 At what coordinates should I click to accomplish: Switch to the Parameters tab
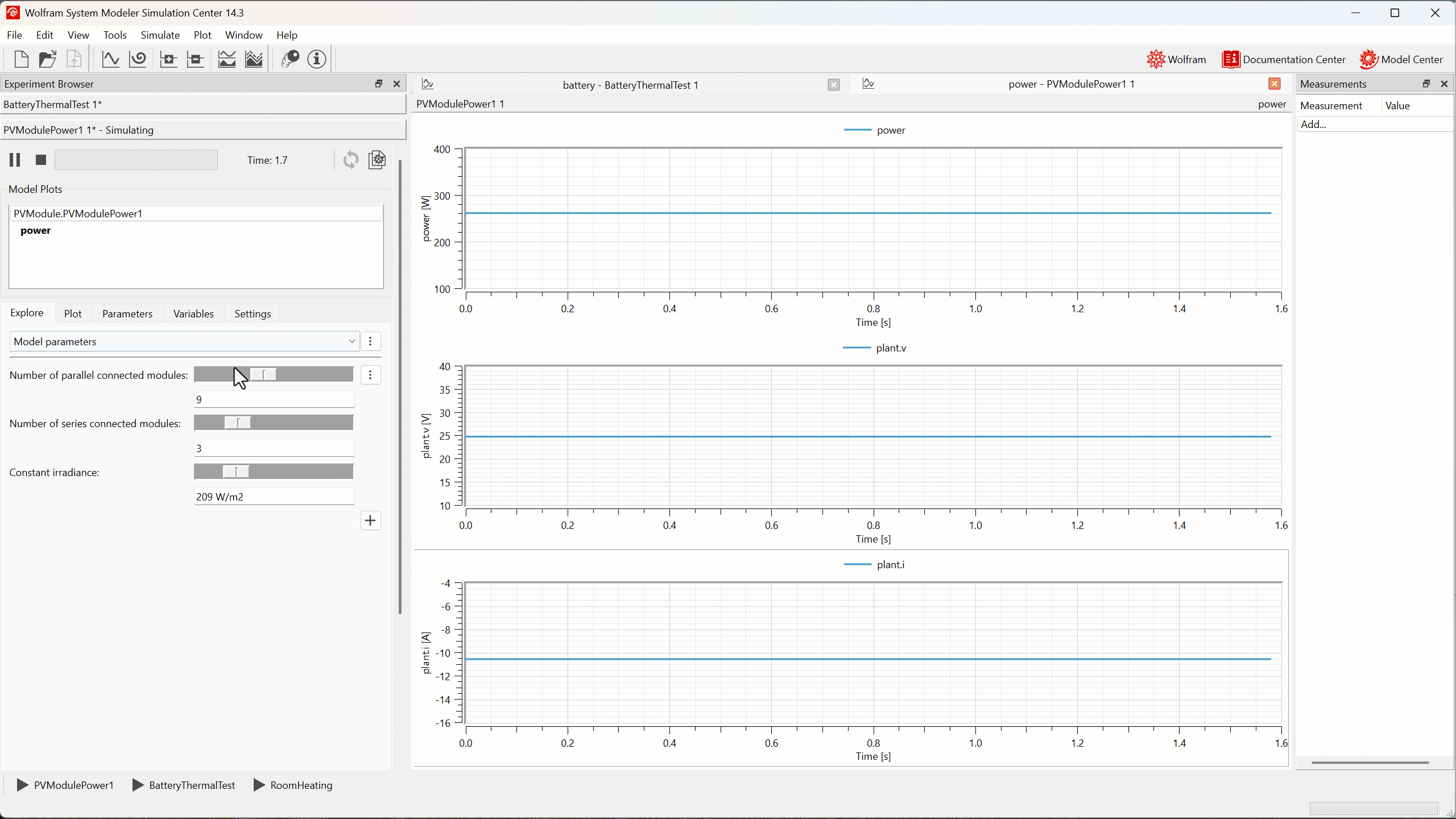(127, 313)
